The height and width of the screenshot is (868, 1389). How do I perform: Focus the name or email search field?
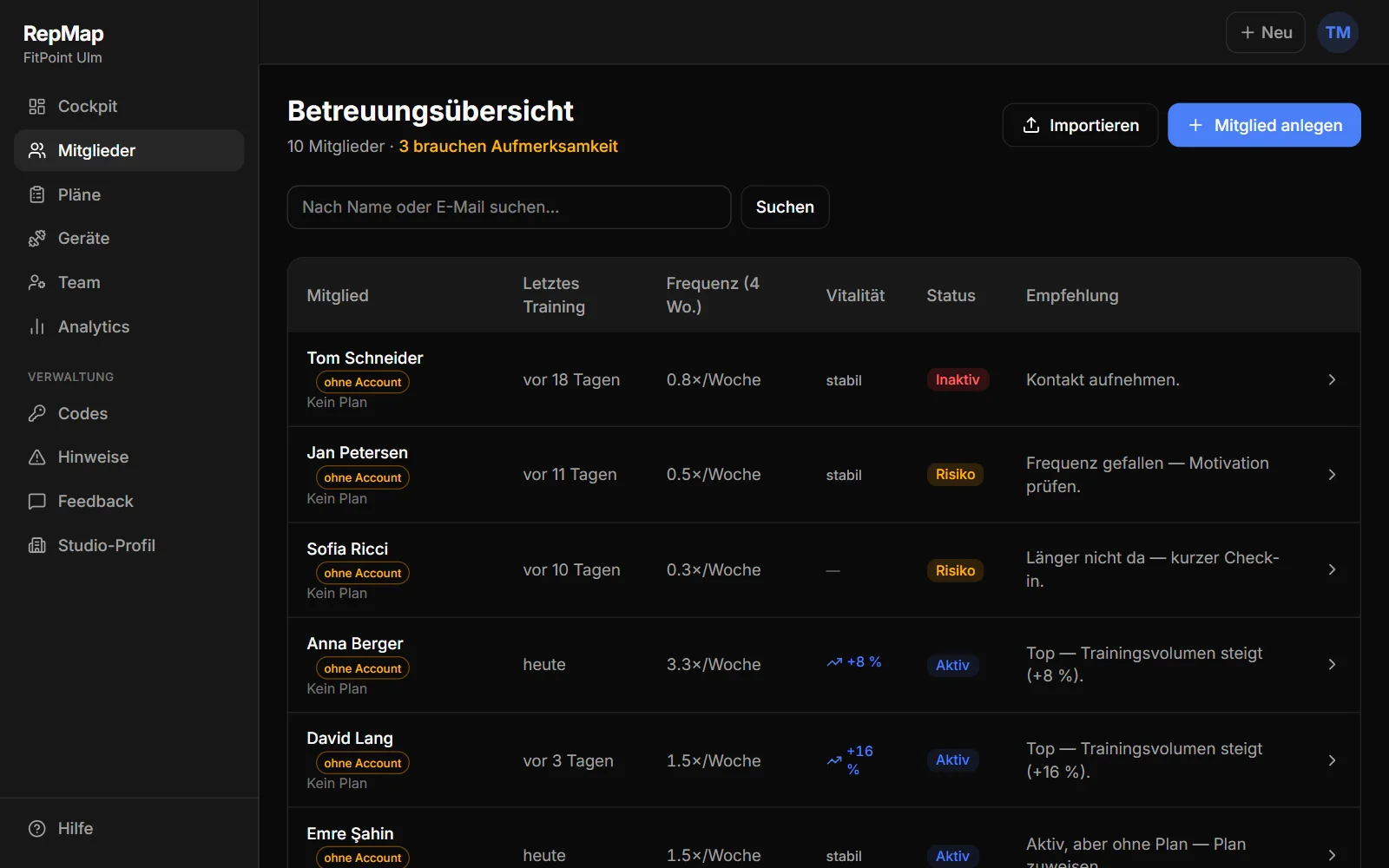[509, 207]
